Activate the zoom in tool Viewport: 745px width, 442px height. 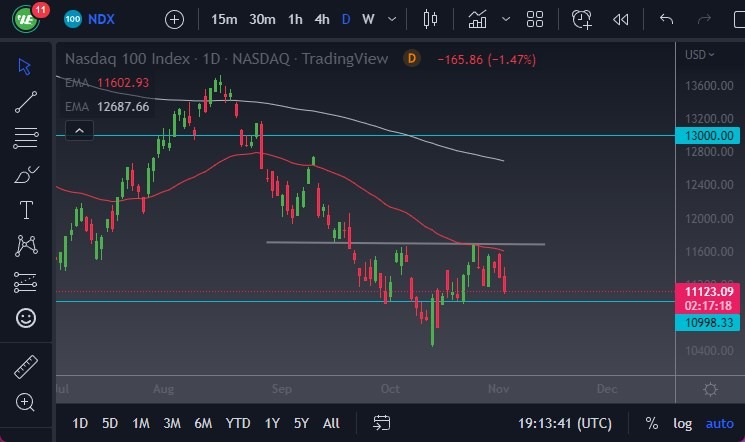pyautogui.click(x=25, y=402)
